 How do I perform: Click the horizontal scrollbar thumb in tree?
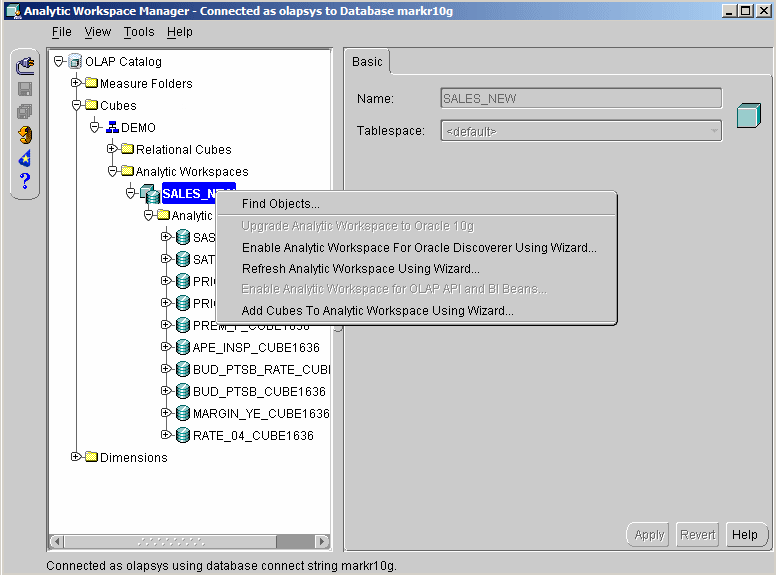click(x=170, y=541)
